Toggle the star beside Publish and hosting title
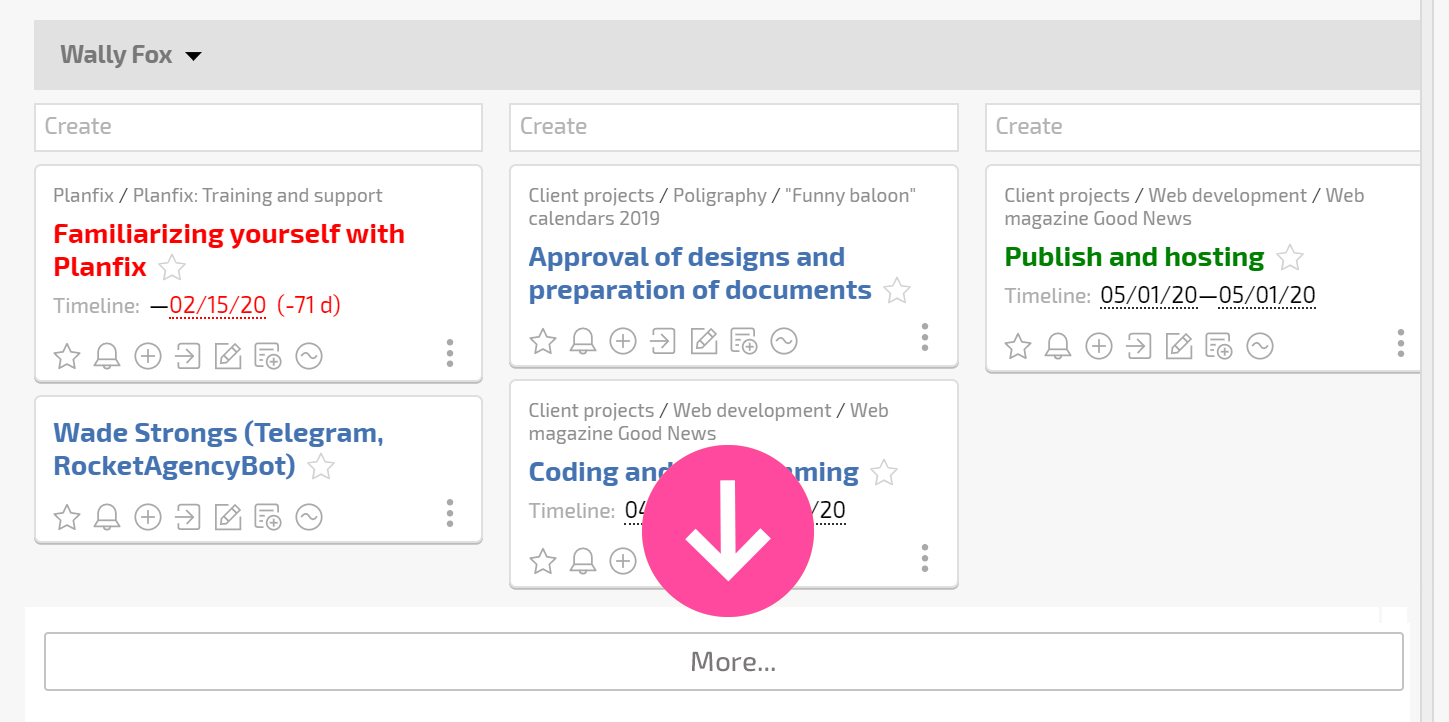The width and height of the screenshot is (1449, 722). pos(1290,258)
